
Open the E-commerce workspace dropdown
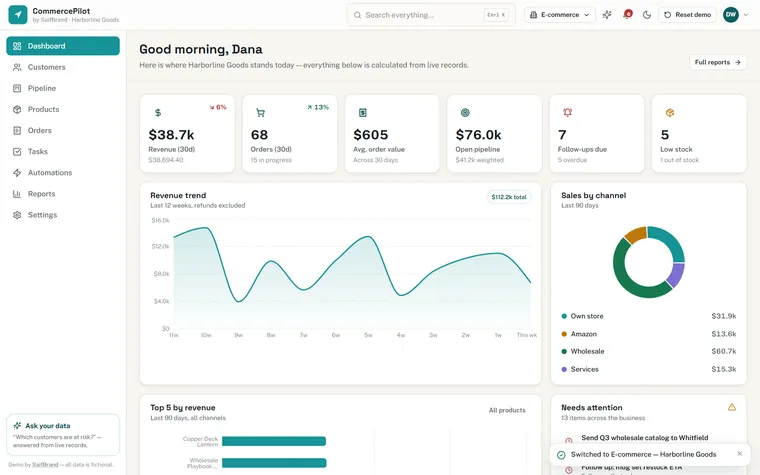(x=559, y=15)
